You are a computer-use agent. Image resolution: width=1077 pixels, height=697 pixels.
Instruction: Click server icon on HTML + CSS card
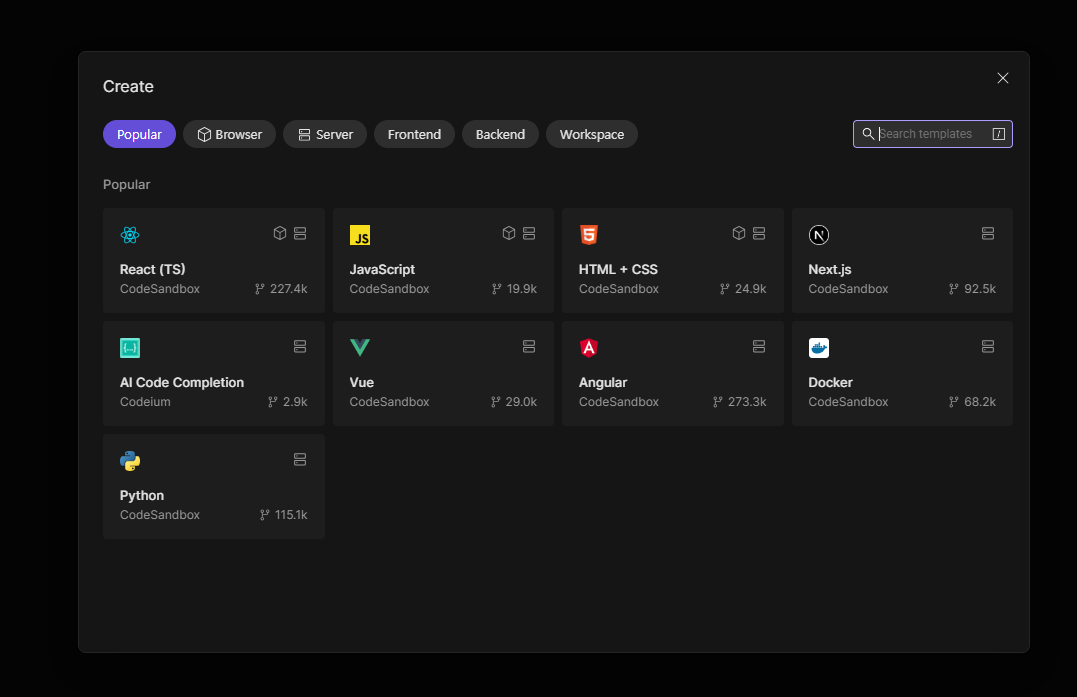click(759, 233)
